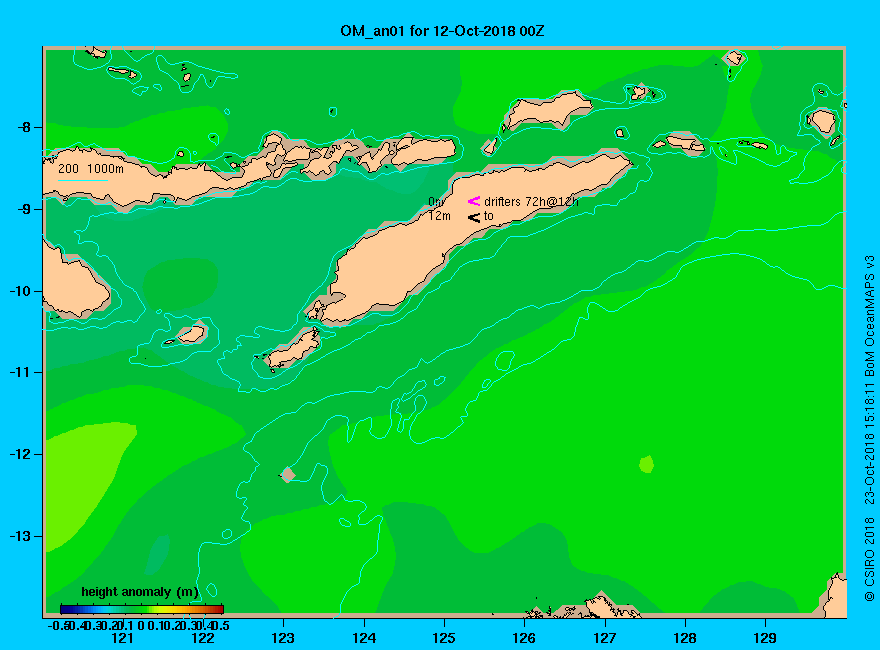This screenshot has height=650, width=880.
Task: Click the cyan depth contour legend line
Action: 83,180
